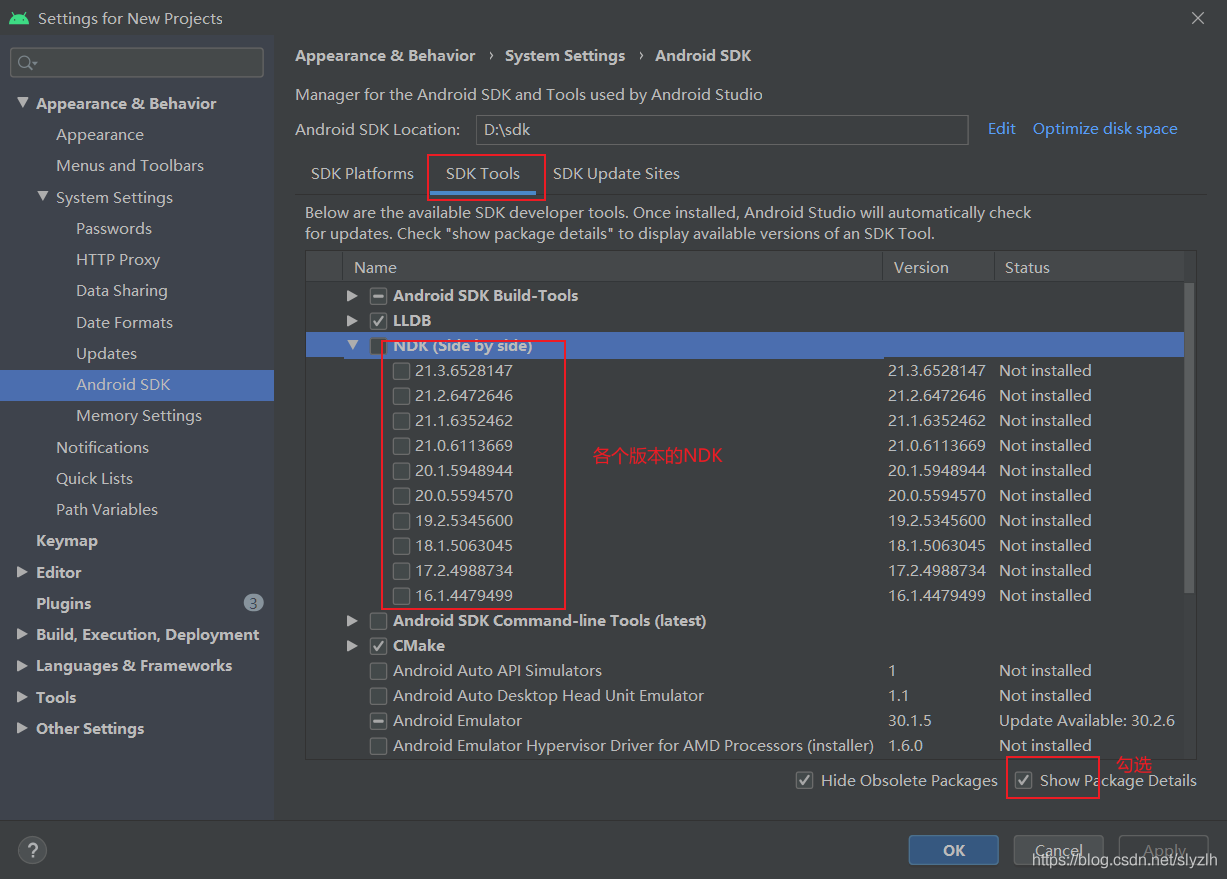Open HTTP Proxy settings
Image resolution: width=1227 pixels, height=879 pixels.
click(118, 260)
